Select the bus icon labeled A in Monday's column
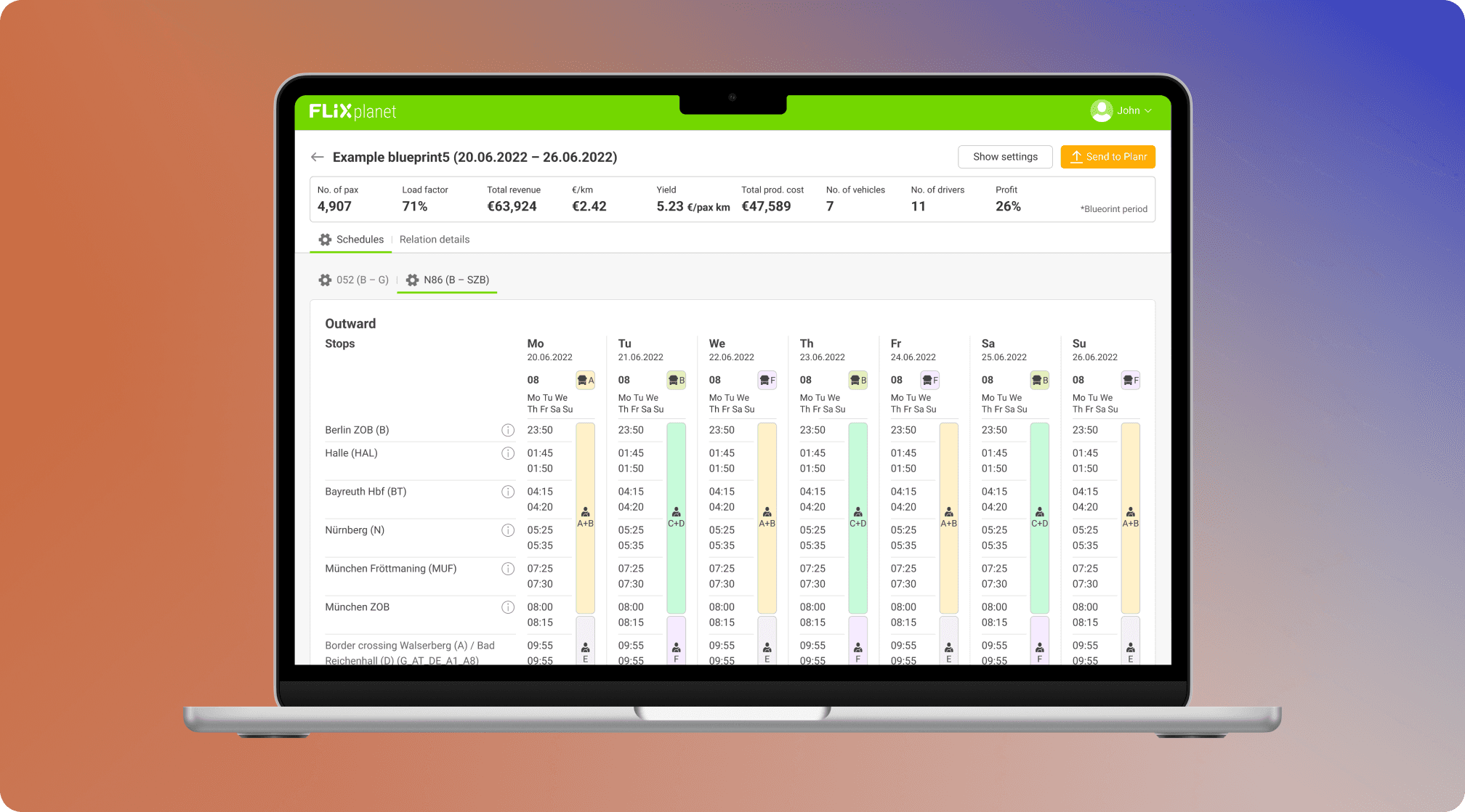This screenshot has width=1465, height=812. tap(584, 380)
